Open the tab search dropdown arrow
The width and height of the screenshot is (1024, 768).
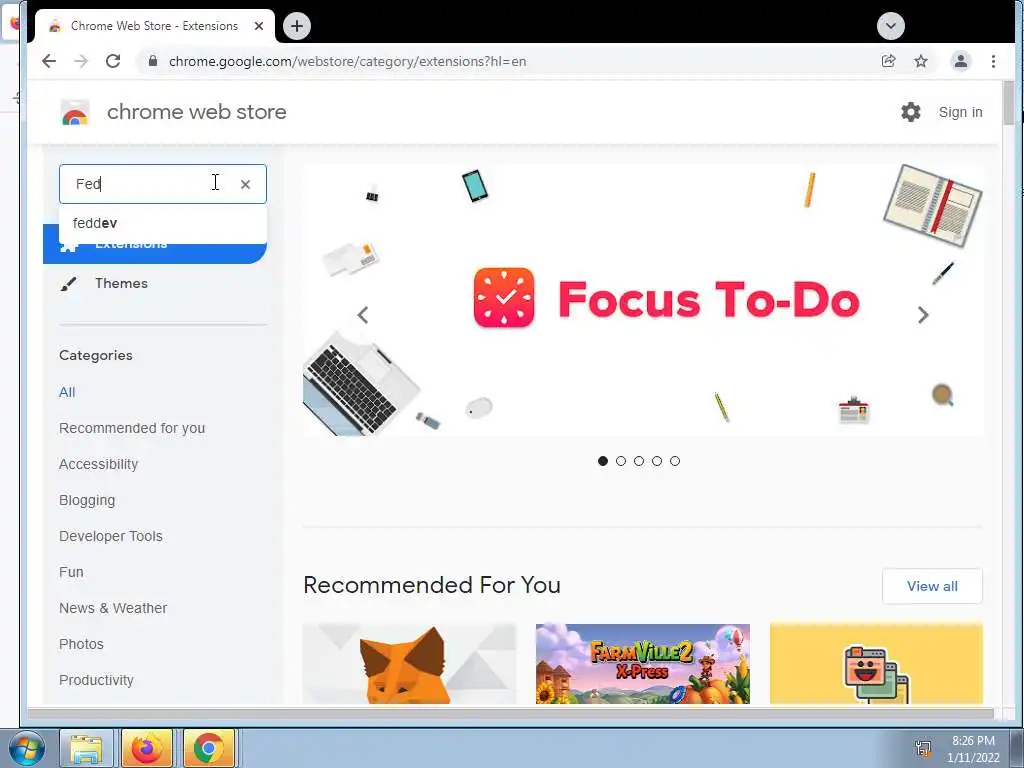(x=891, y=26)
